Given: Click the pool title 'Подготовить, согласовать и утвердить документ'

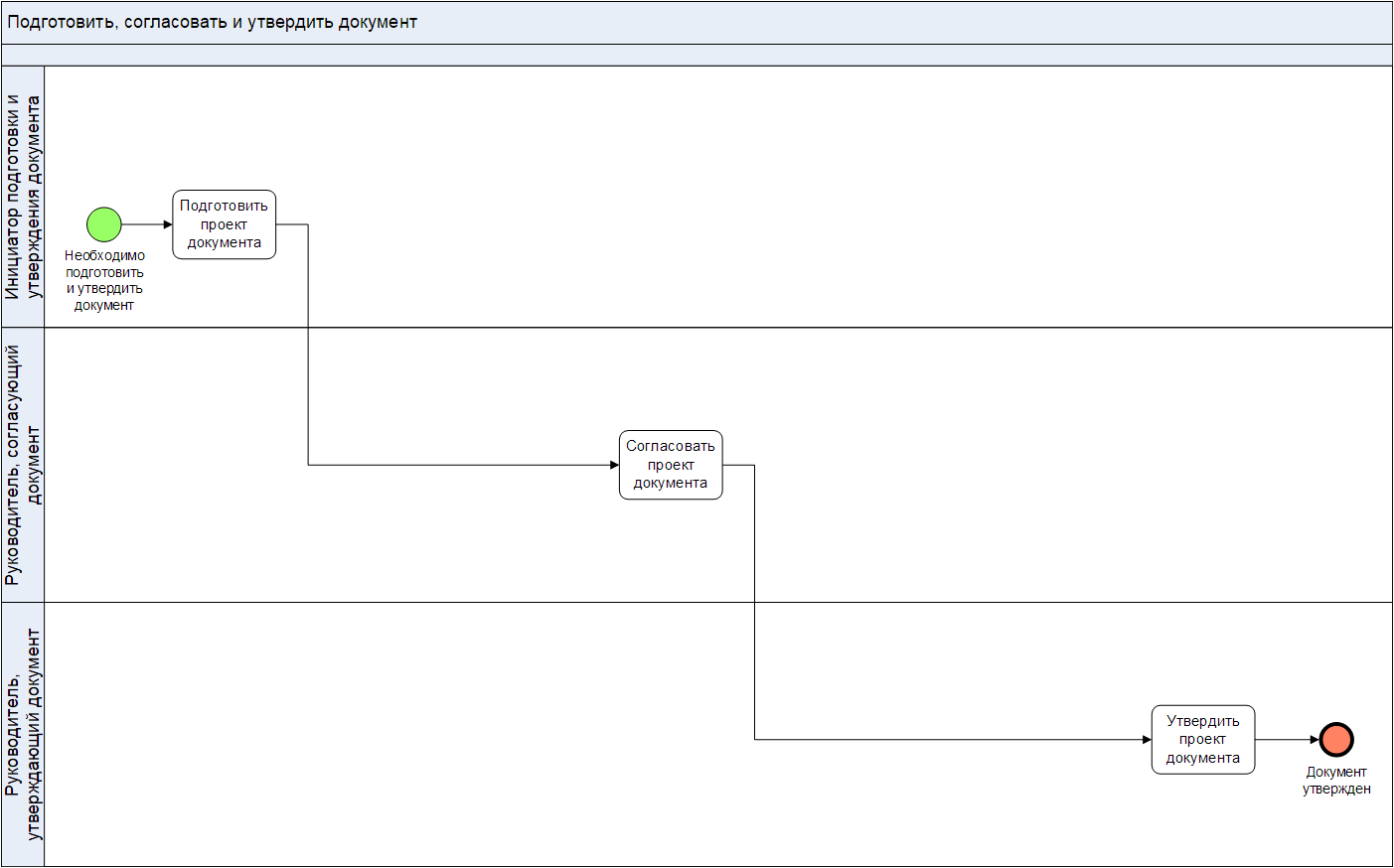Looking at the screenshot, I should (x=213, y=22).
